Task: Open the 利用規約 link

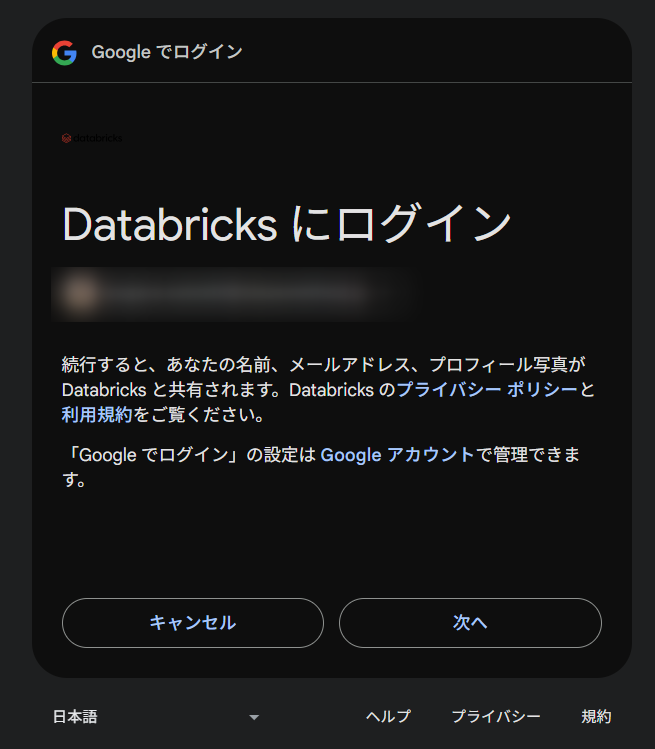Action: point(97,415)
